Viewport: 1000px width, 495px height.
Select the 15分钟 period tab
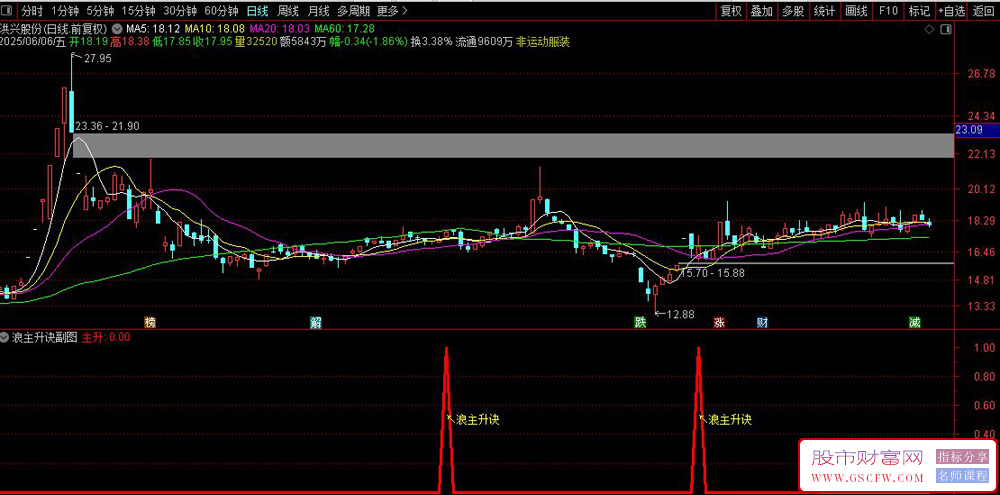click(138, 11)
